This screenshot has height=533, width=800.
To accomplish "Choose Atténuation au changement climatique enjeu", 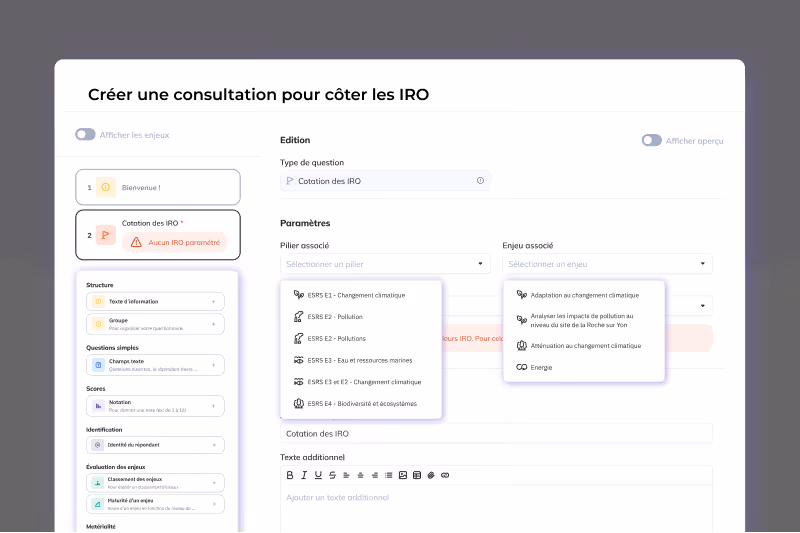I will pos(584,345).
